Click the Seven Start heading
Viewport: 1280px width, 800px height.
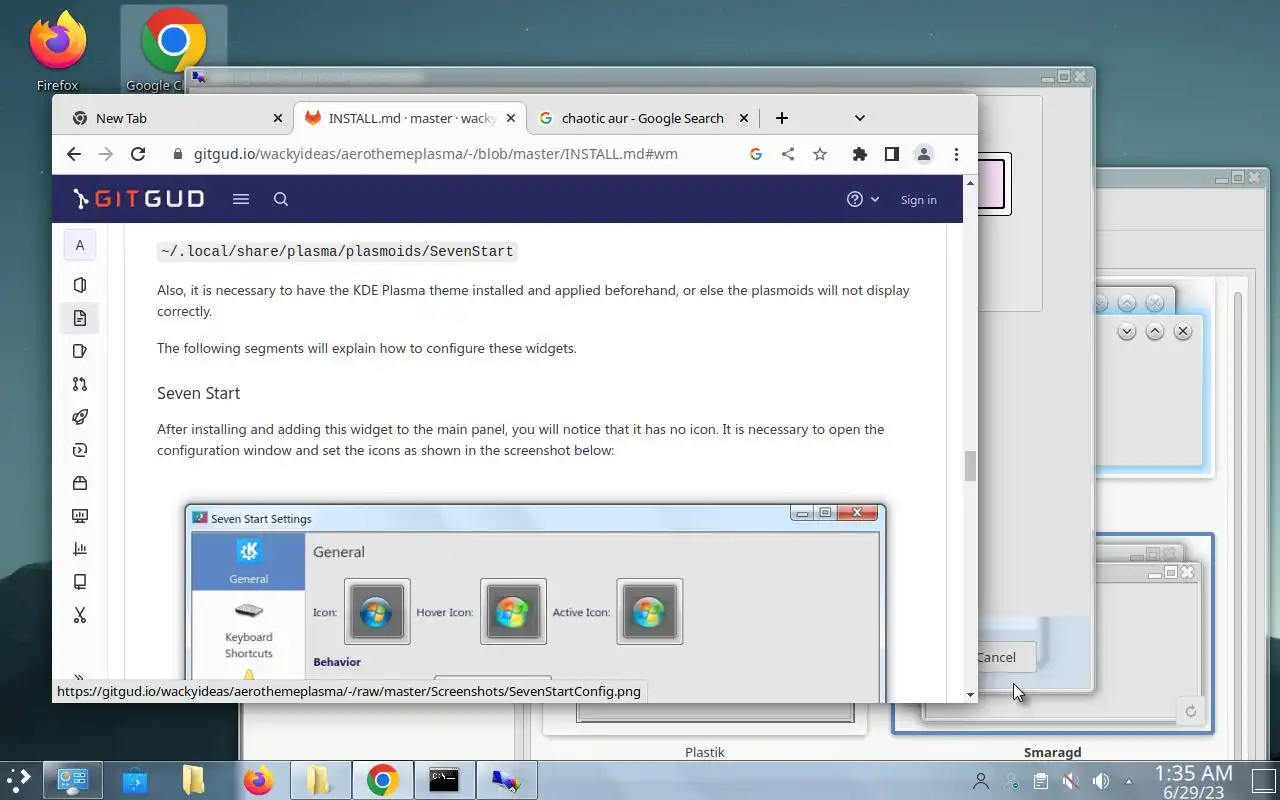coord(198,393)
